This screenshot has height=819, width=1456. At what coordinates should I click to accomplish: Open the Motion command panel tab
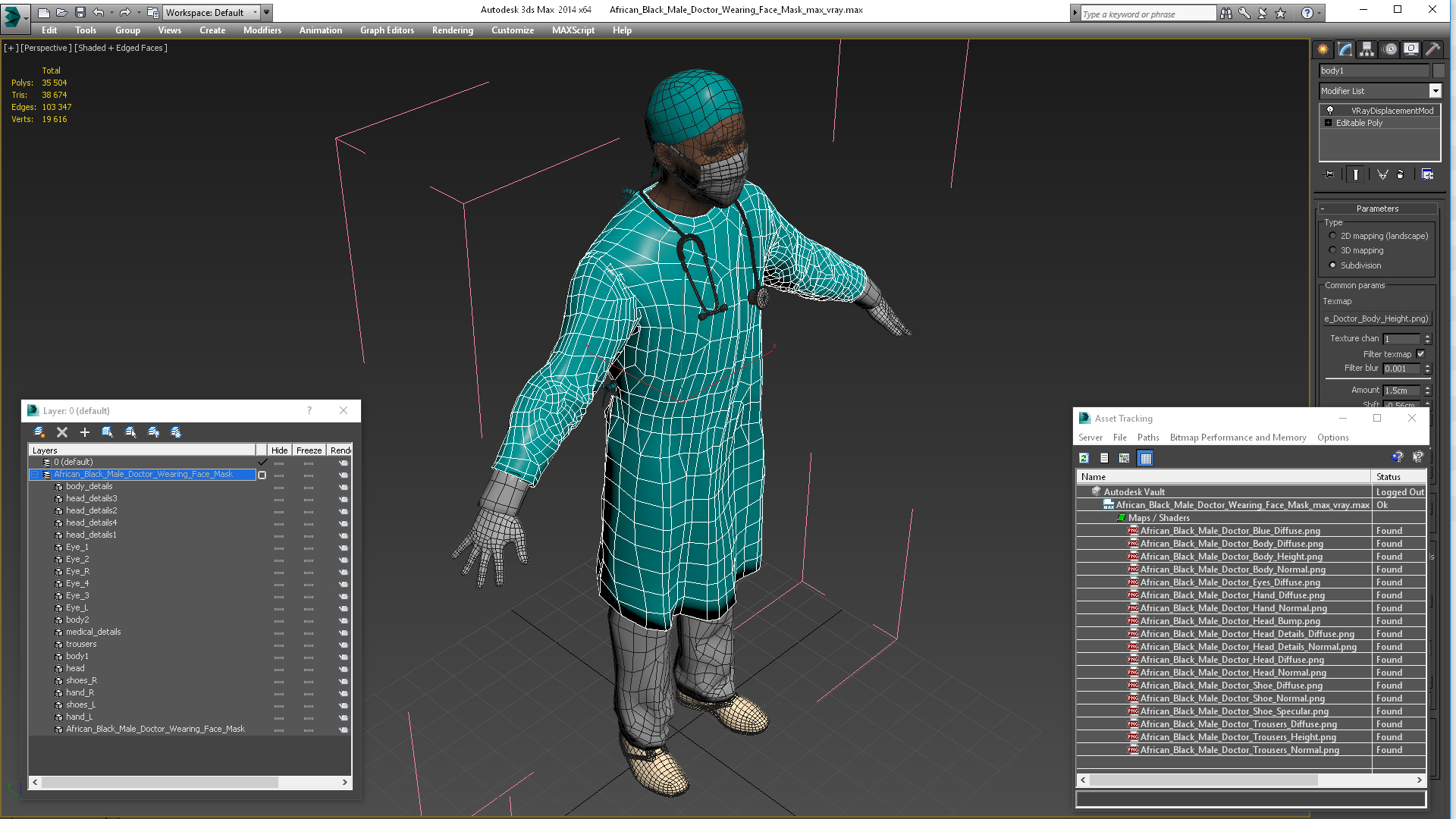click(x=1390, y=49)
